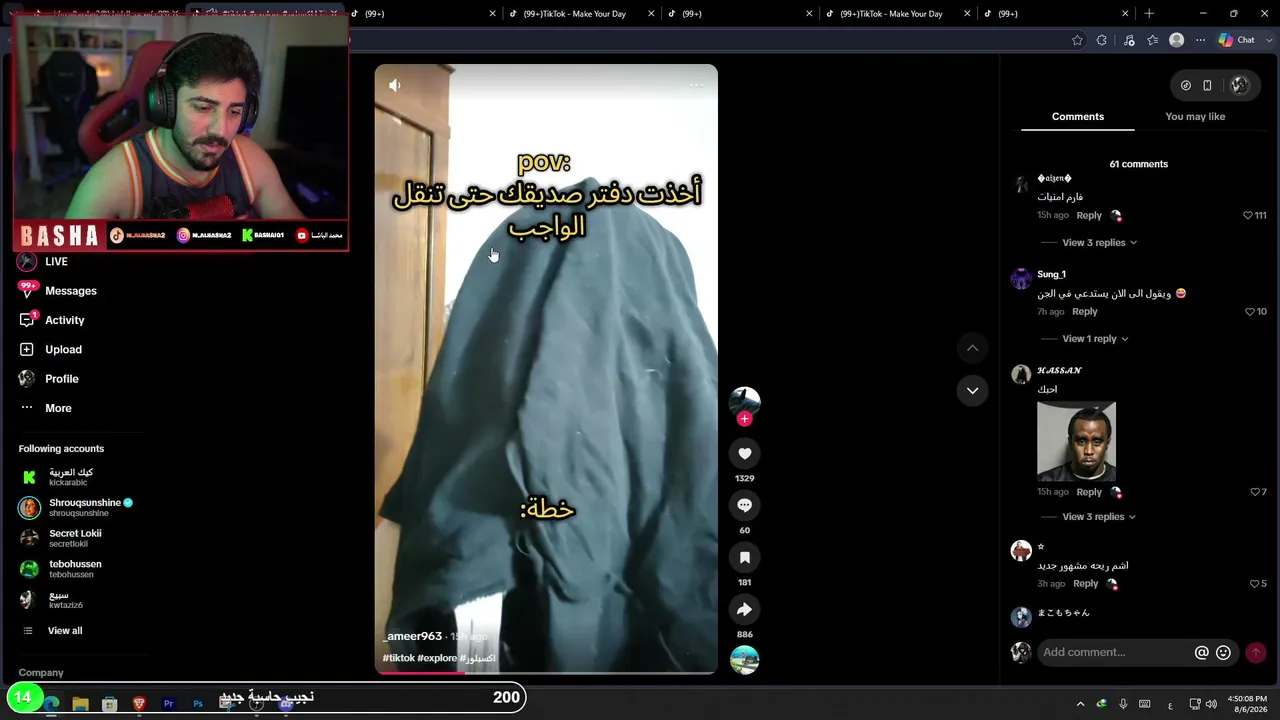This screenshot has width=1280, height=720.
Task: Open More in sidebar
Action: pos(45,408)
